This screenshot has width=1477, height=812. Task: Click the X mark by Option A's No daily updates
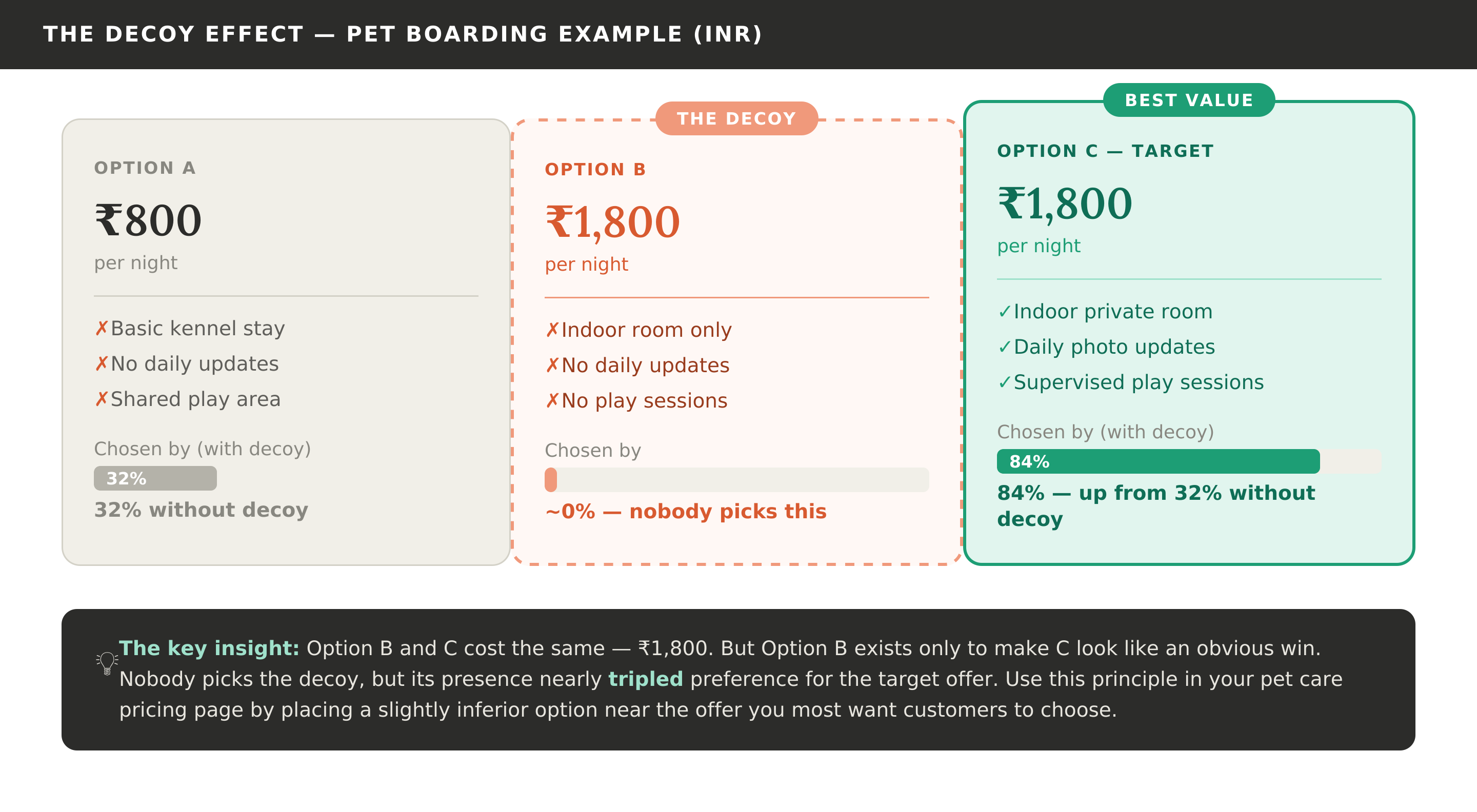(102, 364)
